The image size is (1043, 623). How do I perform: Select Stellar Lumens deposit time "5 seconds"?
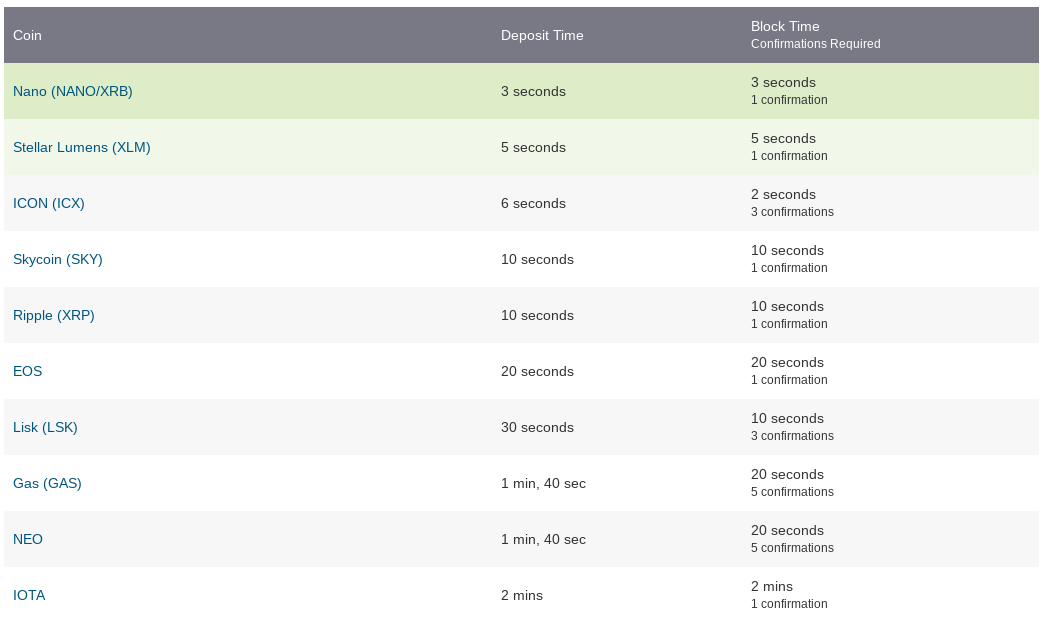pos(533,147)
